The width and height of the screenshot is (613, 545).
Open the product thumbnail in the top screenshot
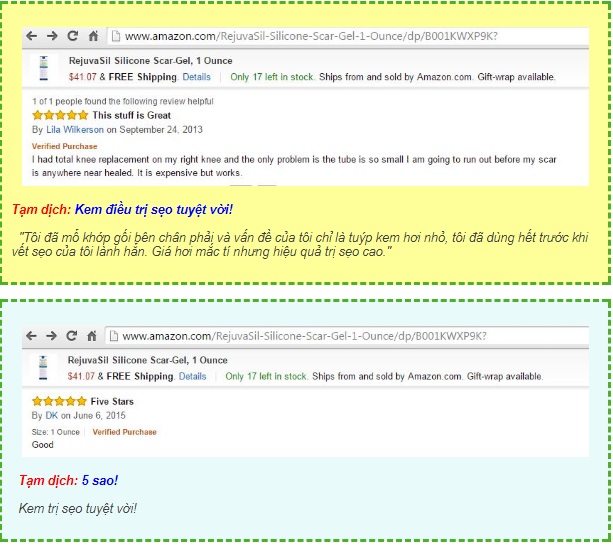point(44,68)
